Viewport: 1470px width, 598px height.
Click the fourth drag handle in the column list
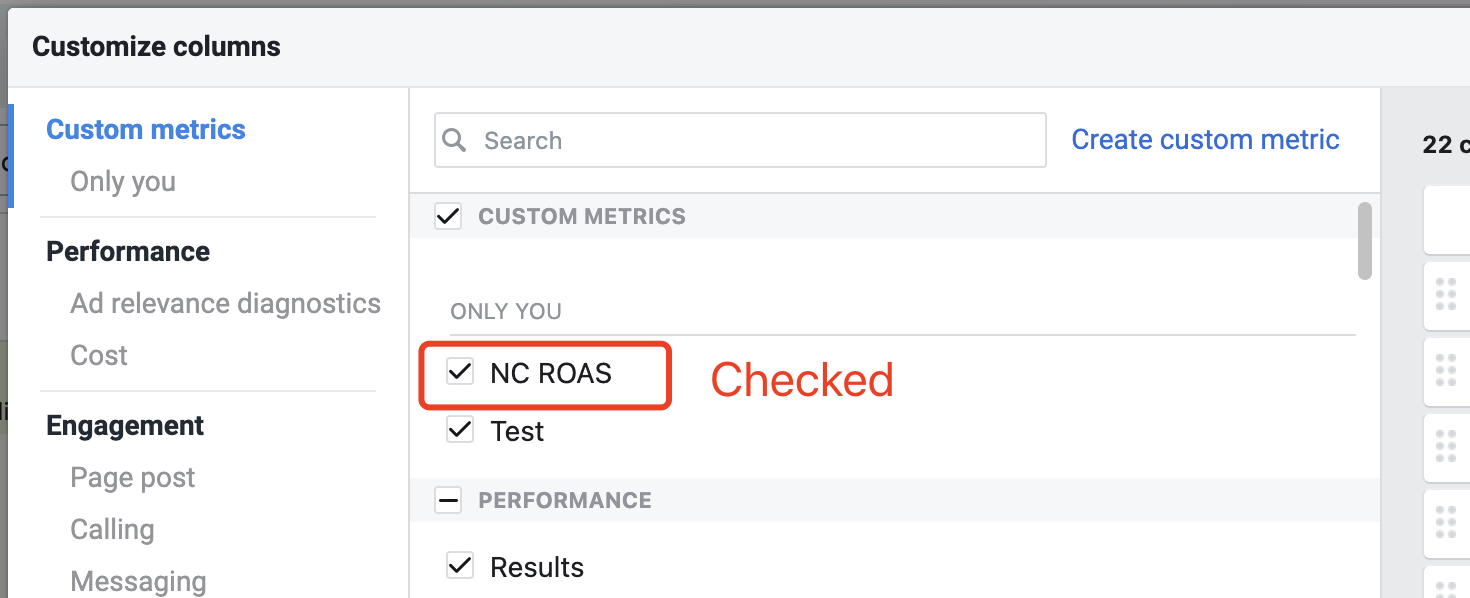(1446, 522)
